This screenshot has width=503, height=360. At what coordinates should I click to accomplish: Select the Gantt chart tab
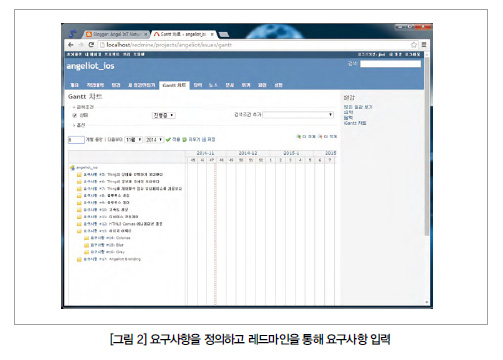point(174,85)
